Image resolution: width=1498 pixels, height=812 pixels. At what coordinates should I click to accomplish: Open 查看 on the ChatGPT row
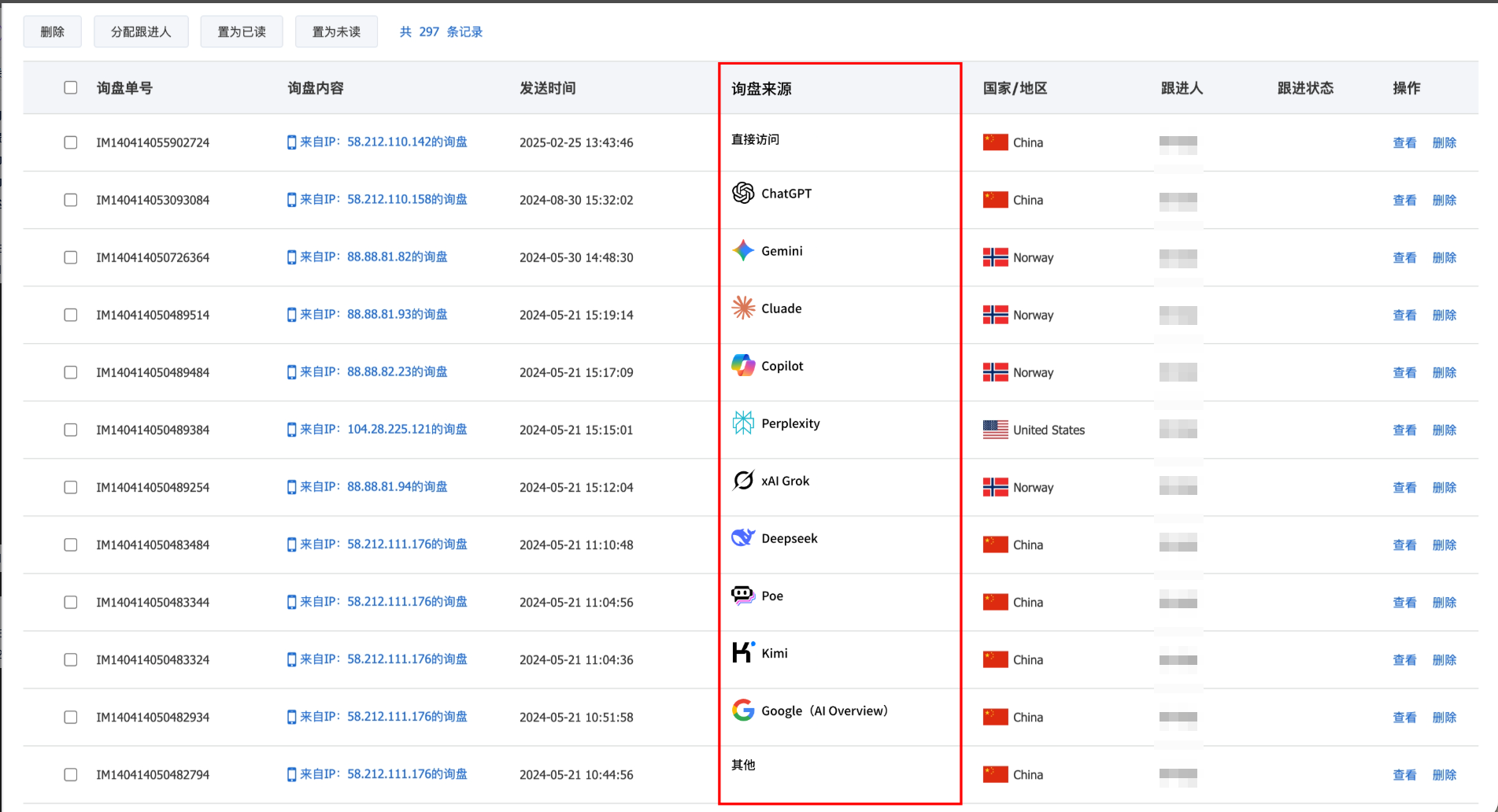tap(1404, 200)
